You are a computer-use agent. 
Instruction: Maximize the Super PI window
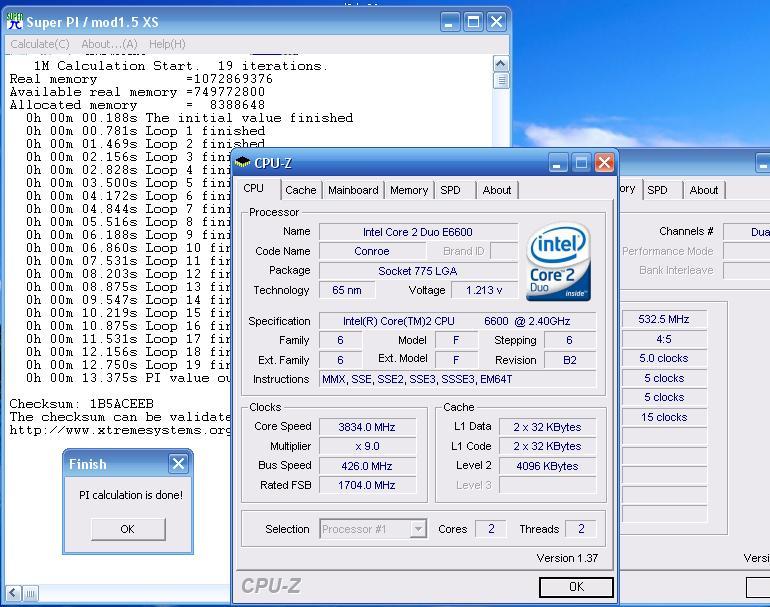tap(473, 22)
